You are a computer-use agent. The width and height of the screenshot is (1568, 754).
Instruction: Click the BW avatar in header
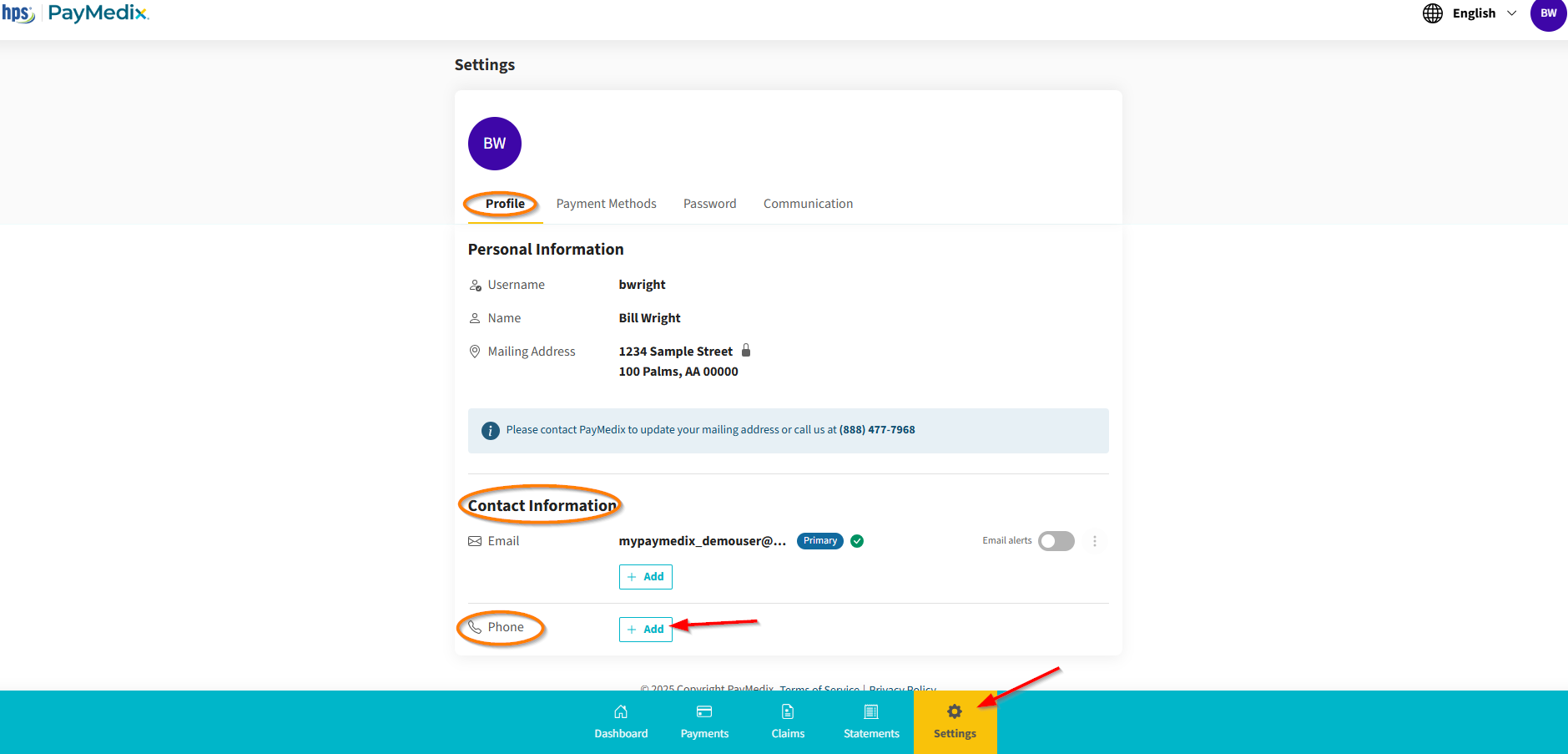tap(1548, 14)
